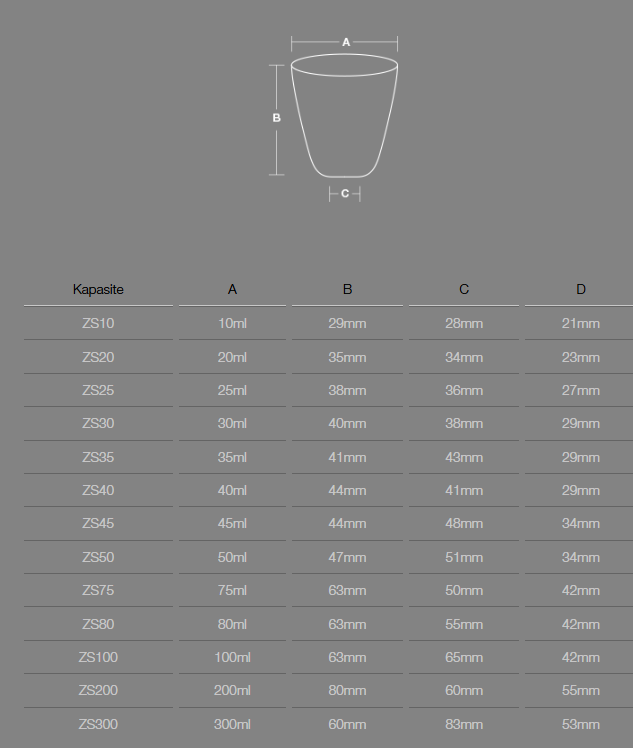Viewport: 633px width, 748px height.
Task: Click the B height label on diagram
Action: [x=277, y=118]
